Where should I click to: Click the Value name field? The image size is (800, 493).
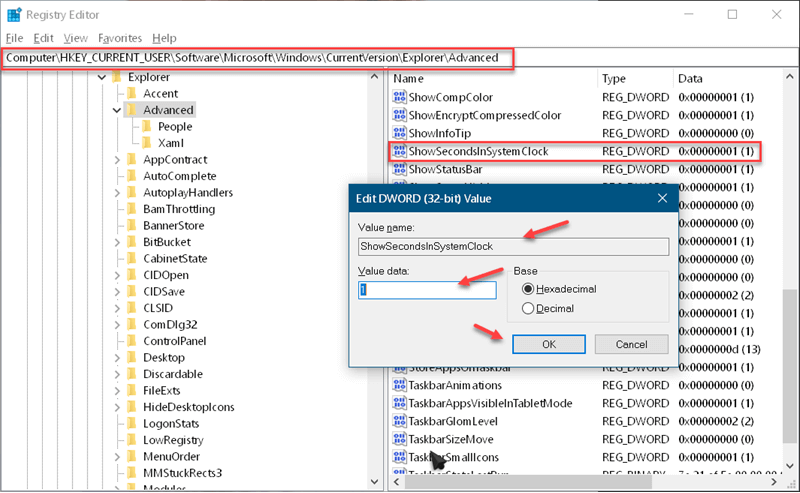pyautogui.click(x=513, y=246)
